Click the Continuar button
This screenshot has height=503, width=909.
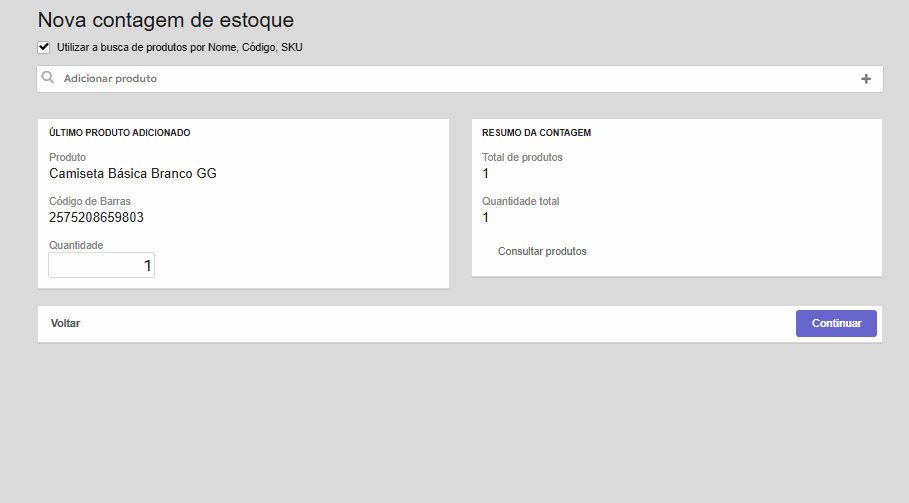pyautogui.click(x=836, y=323)
